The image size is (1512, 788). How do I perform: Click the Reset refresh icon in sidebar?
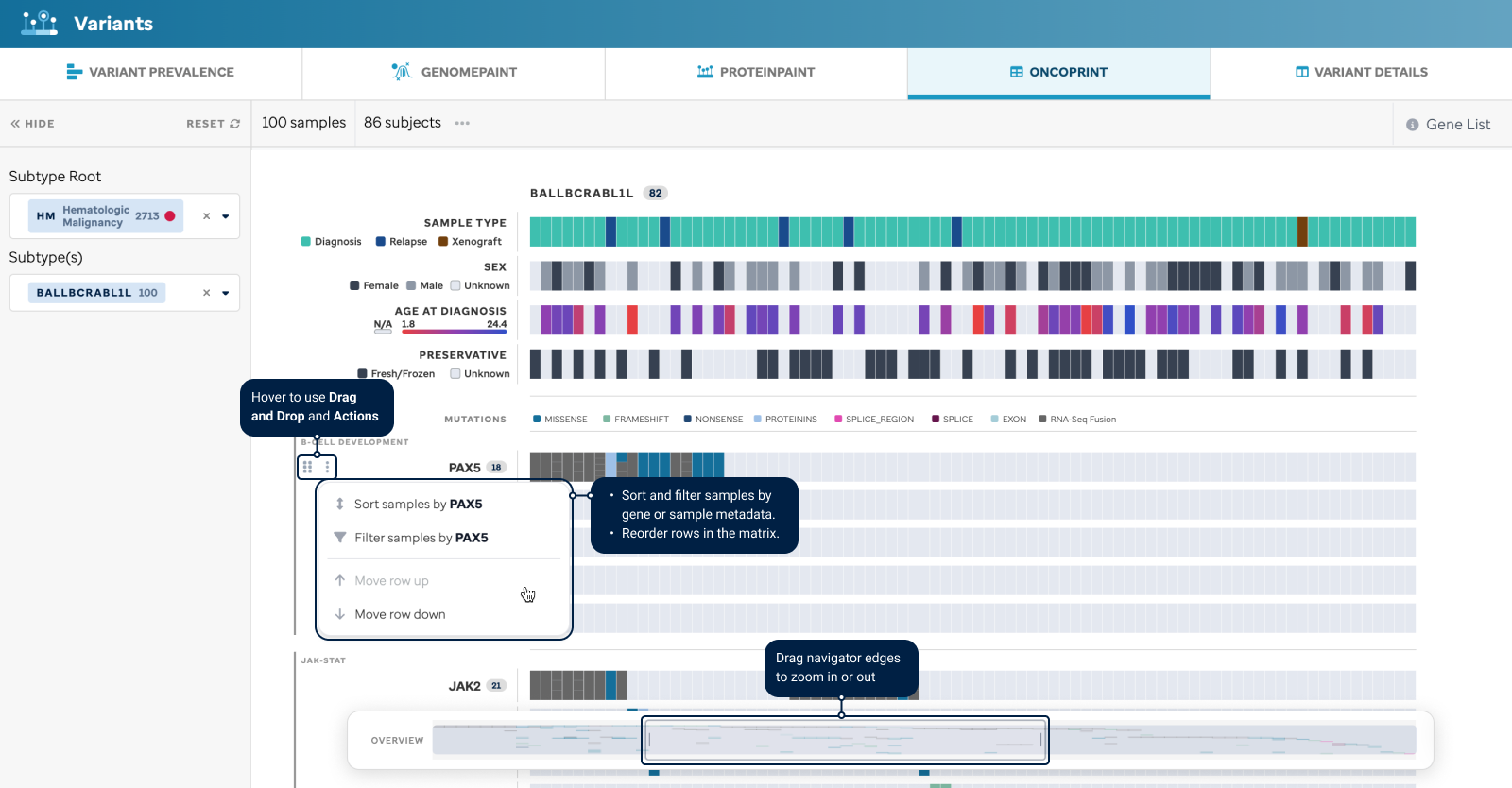pyautogui.click(x=235, y=124)
